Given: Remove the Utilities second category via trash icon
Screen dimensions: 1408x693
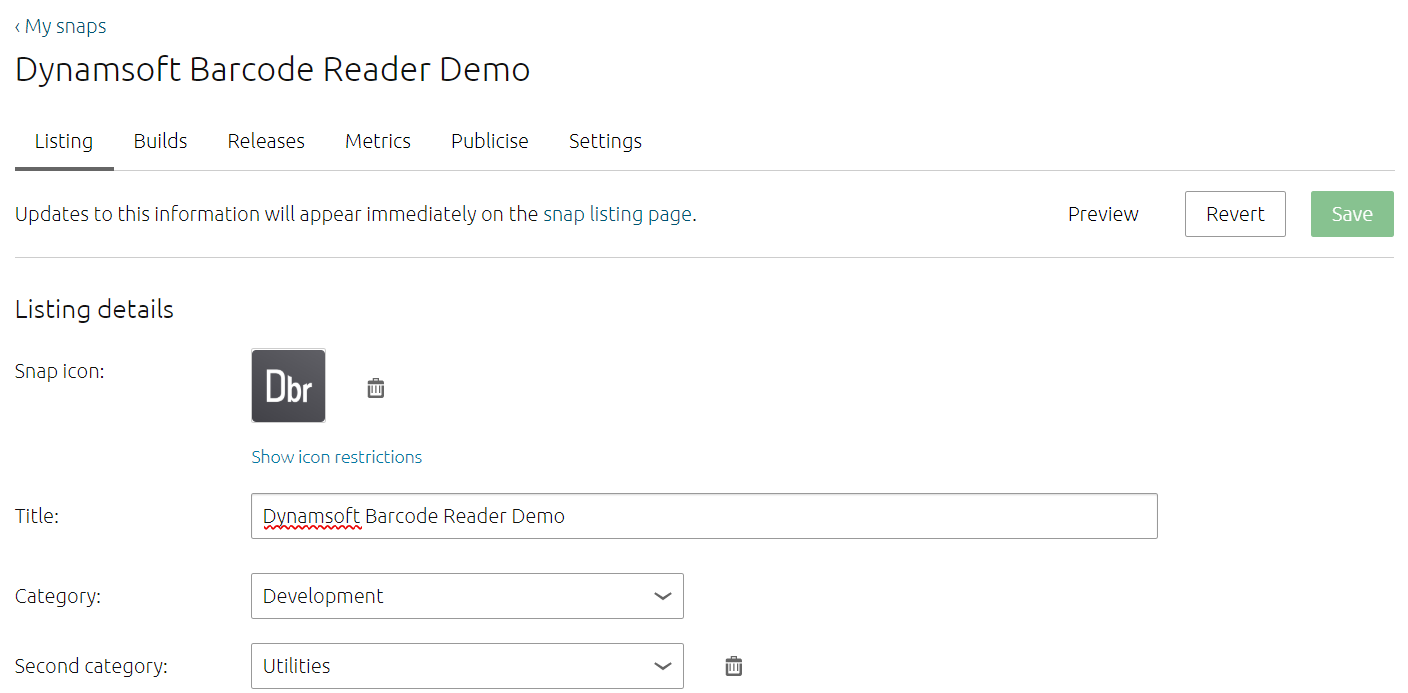Looking at the screenshot, I should coord(733,665).
